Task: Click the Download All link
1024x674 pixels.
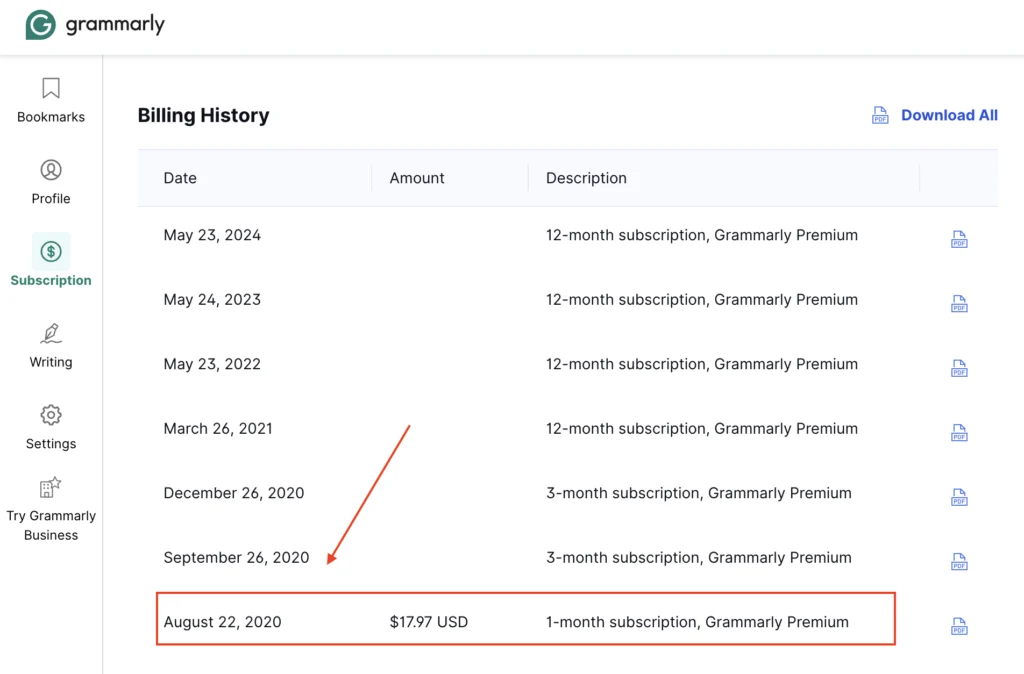Action: [948, 115]
